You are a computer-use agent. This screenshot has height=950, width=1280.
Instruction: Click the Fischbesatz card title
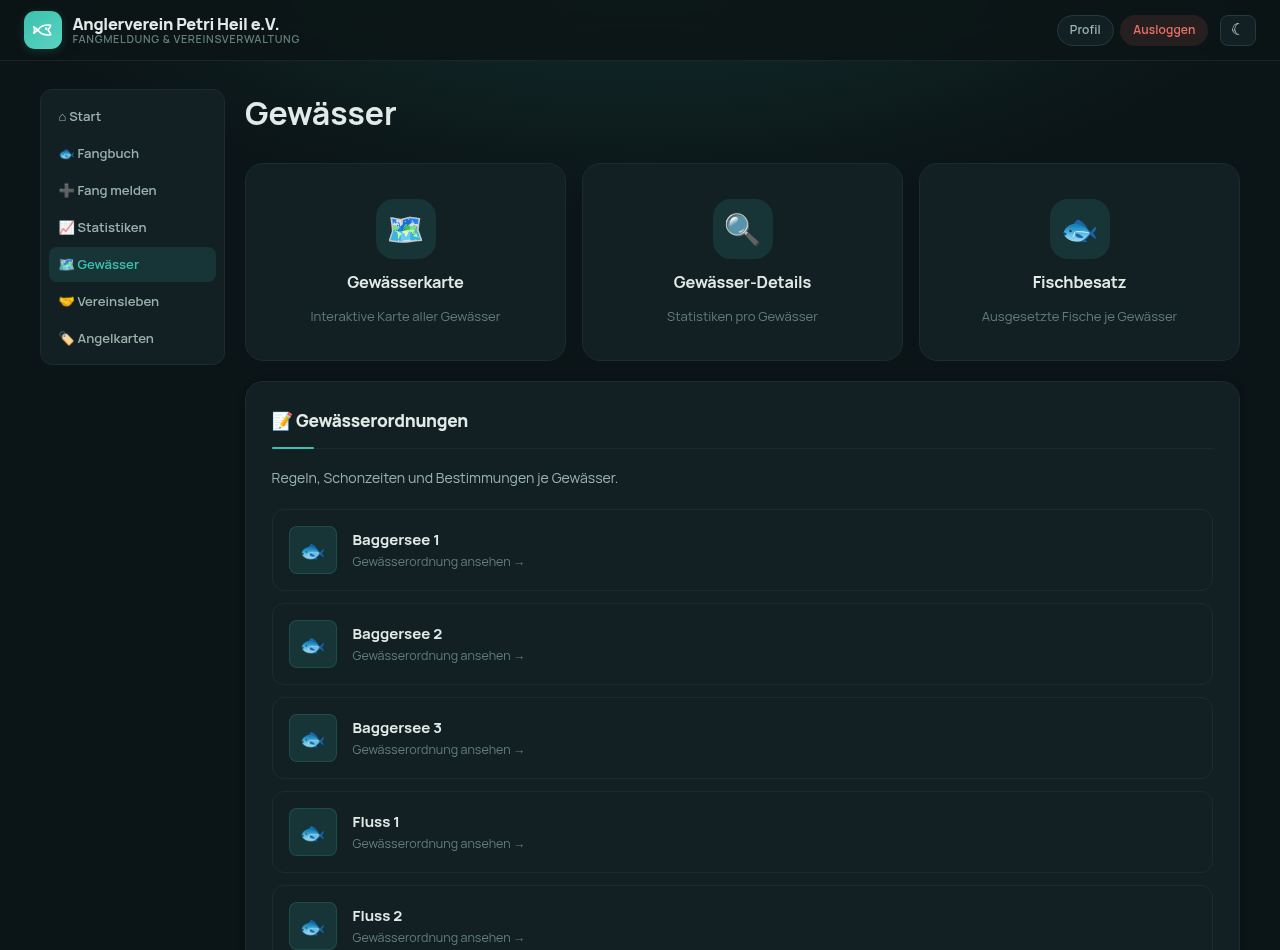(x=1079, y=283)
